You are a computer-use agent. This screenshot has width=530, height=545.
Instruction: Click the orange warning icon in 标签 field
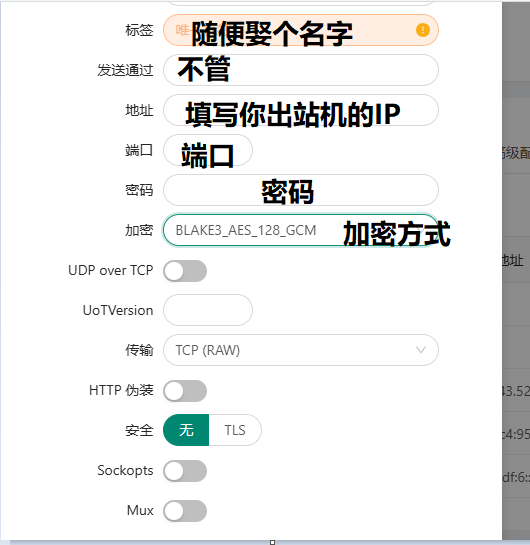tap(423, 30)
